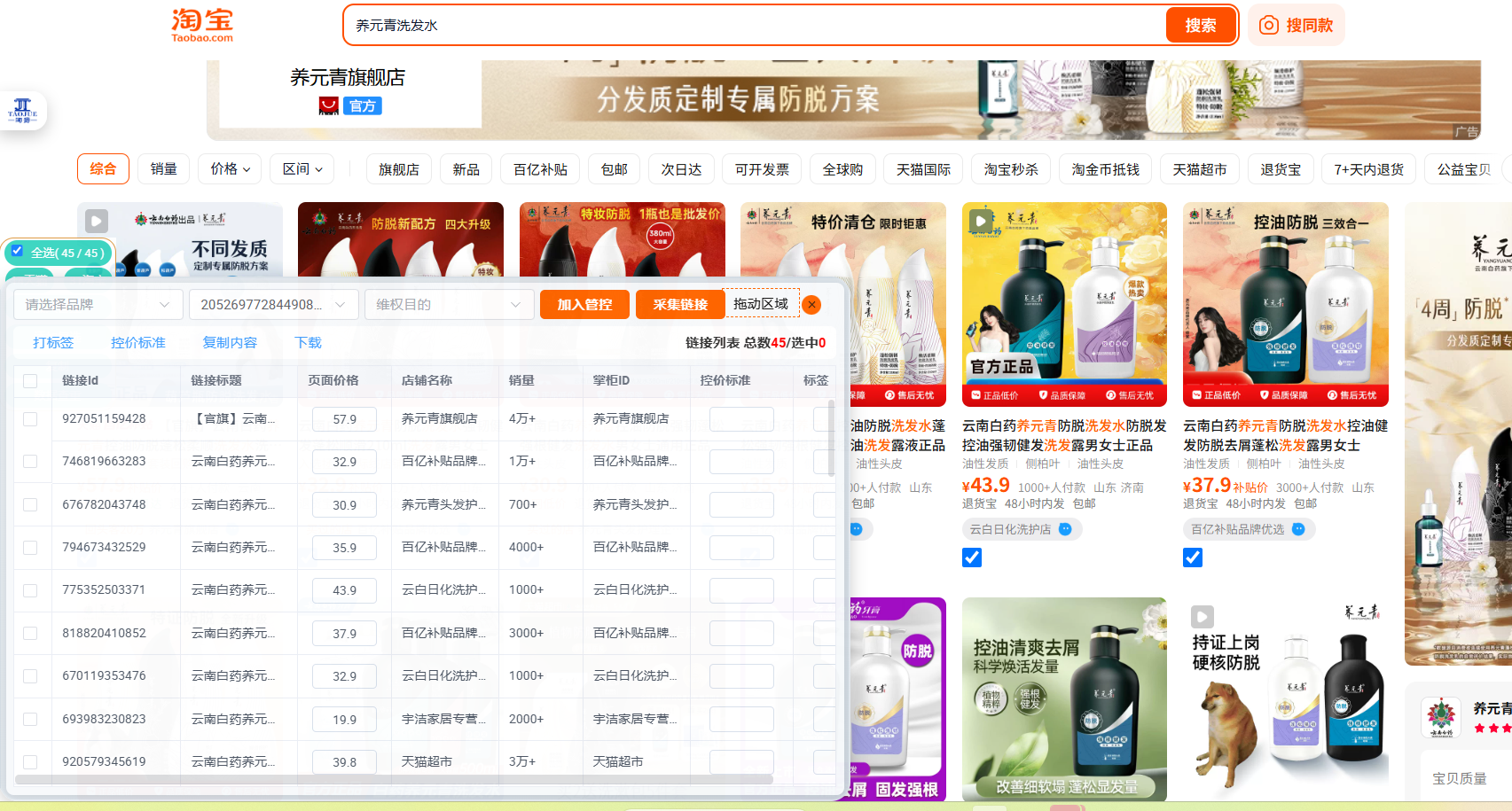Open the 淘掘 plugin floating icon
This screenshot has height=811, width=1512.
tap(22, 111)
